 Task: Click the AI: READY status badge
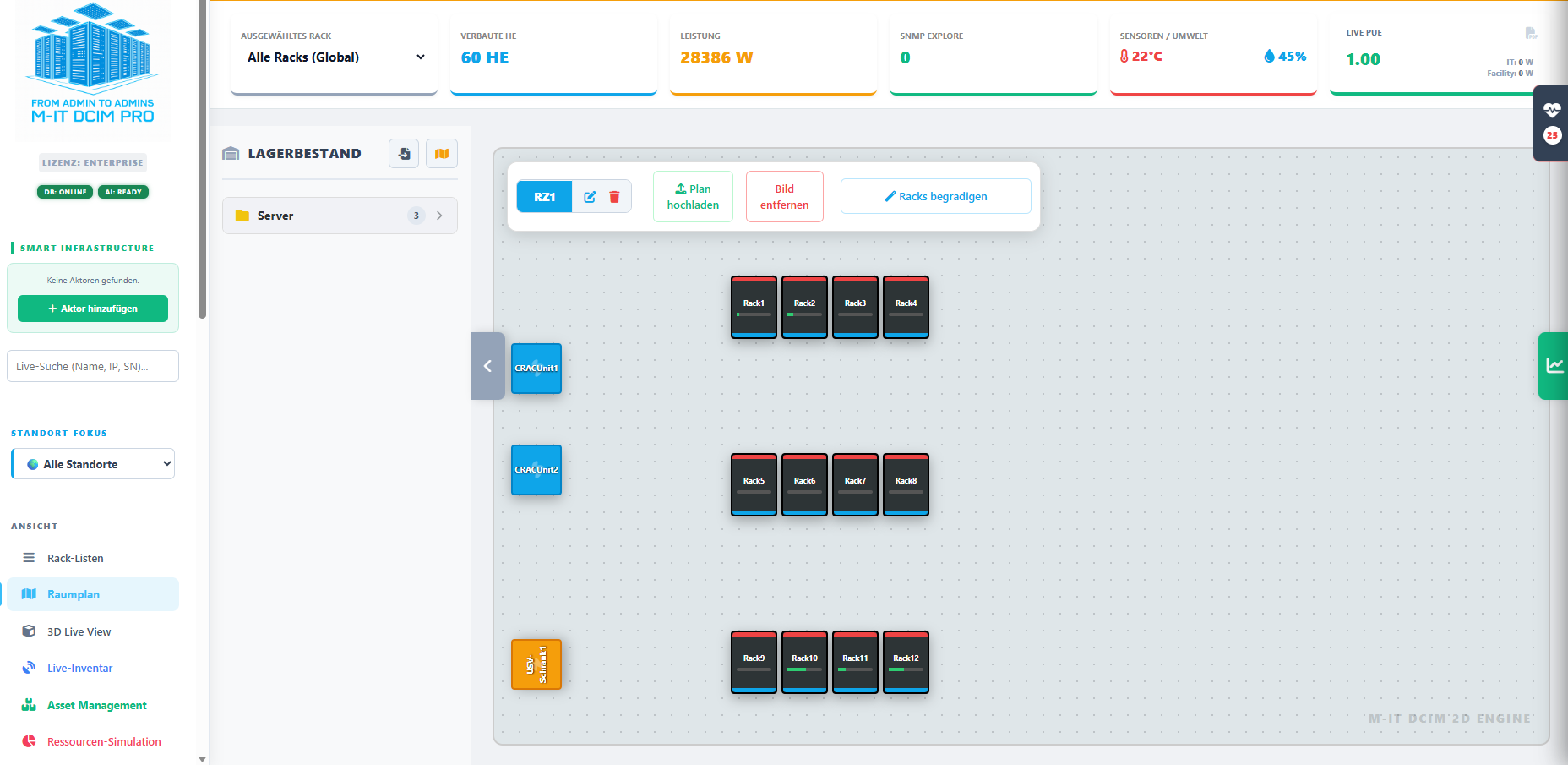[123, 192]
